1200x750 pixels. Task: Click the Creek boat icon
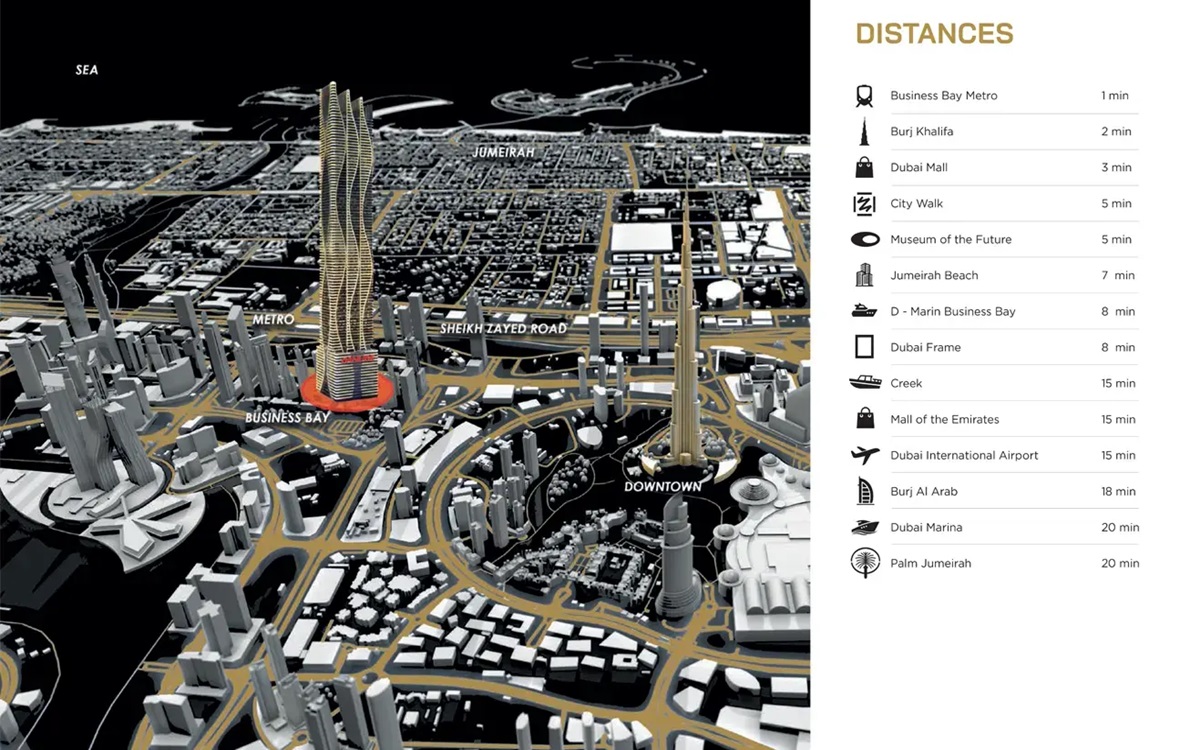point(864,383)
